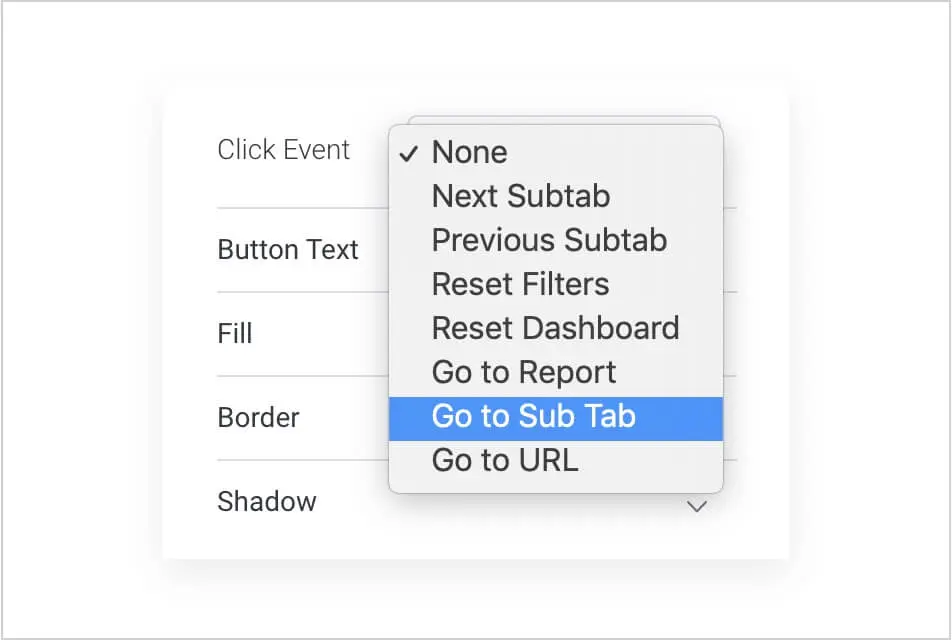The height and width of the screenshot is (640, 952).
Task: Expand the Shadow section chevron
Action: tap(697, 506)
